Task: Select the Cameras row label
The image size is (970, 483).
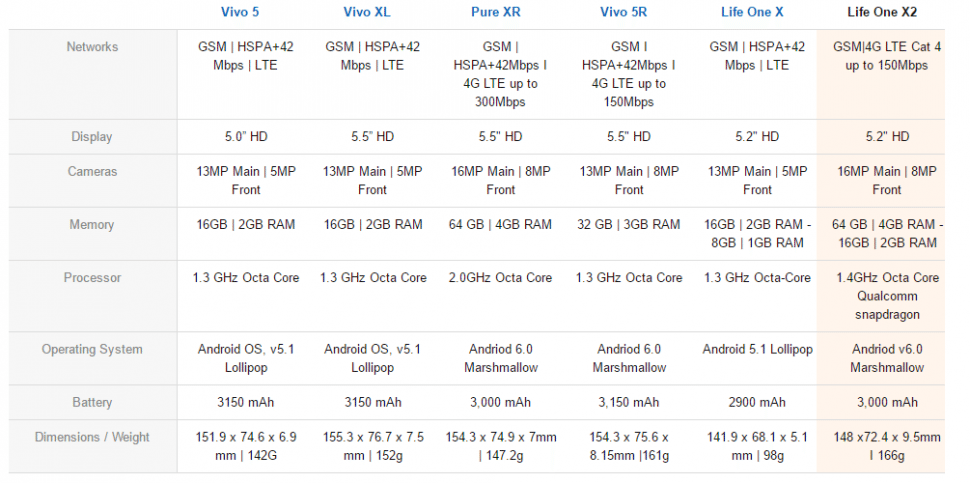Action: (x=92, y=172)
